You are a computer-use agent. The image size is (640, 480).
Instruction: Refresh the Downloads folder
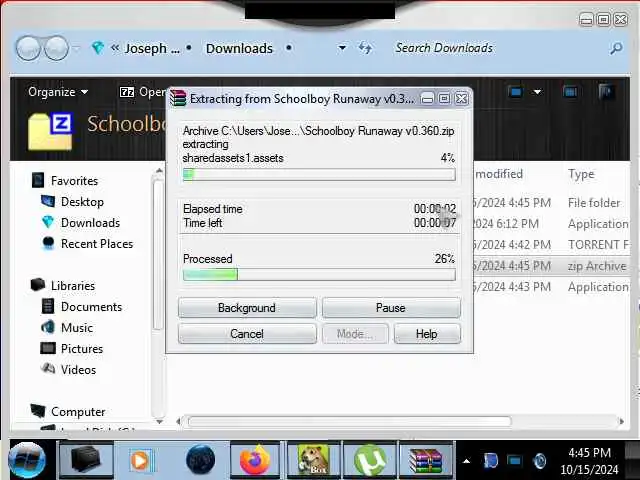coord(365,48)
